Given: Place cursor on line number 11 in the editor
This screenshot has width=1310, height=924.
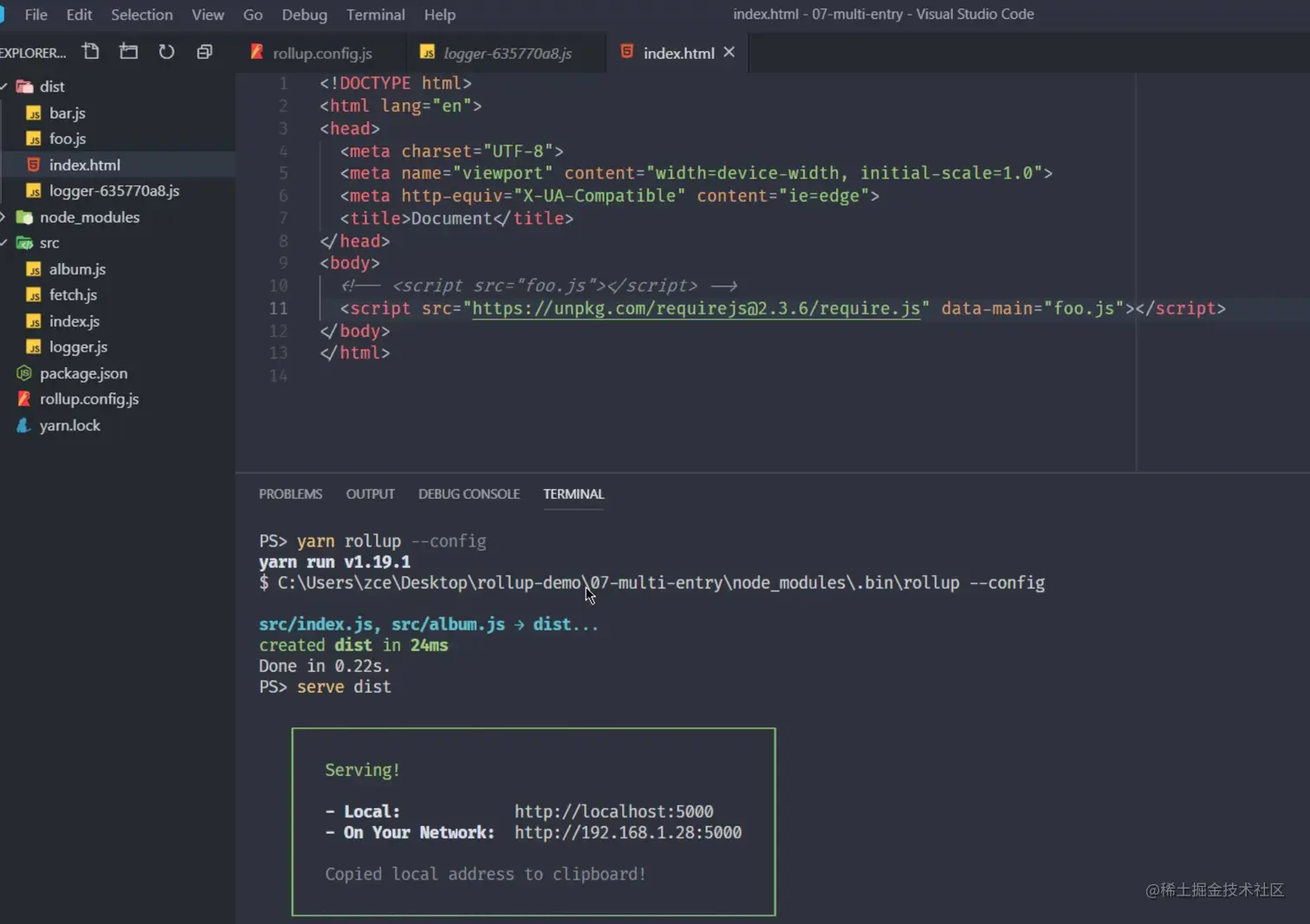Looking at the screenshot, I should click(x=278, y=308).
